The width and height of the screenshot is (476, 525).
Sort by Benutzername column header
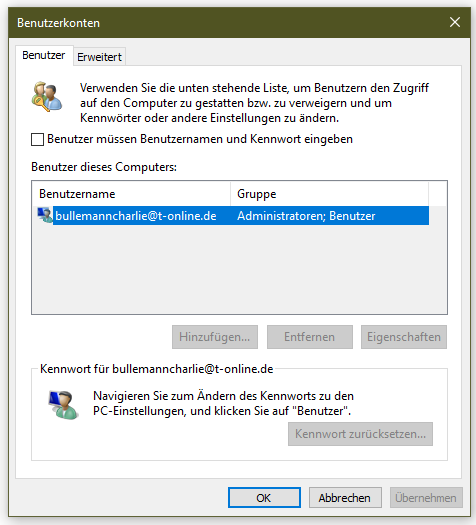pos(131,194)
